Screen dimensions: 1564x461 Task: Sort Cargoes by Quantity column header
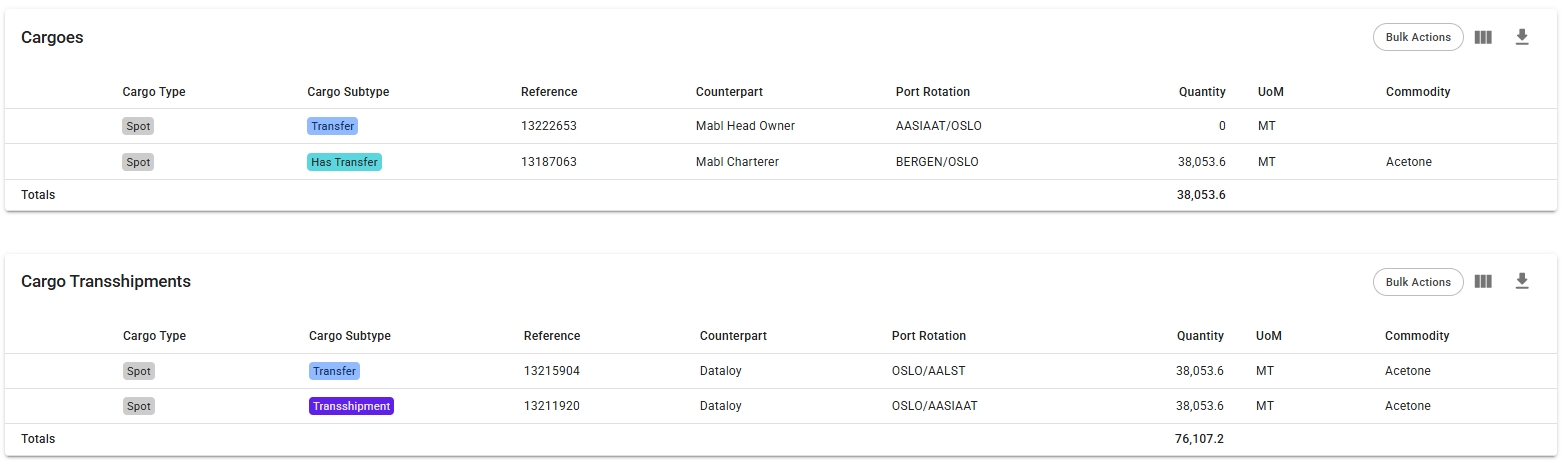pos(1202,92)
